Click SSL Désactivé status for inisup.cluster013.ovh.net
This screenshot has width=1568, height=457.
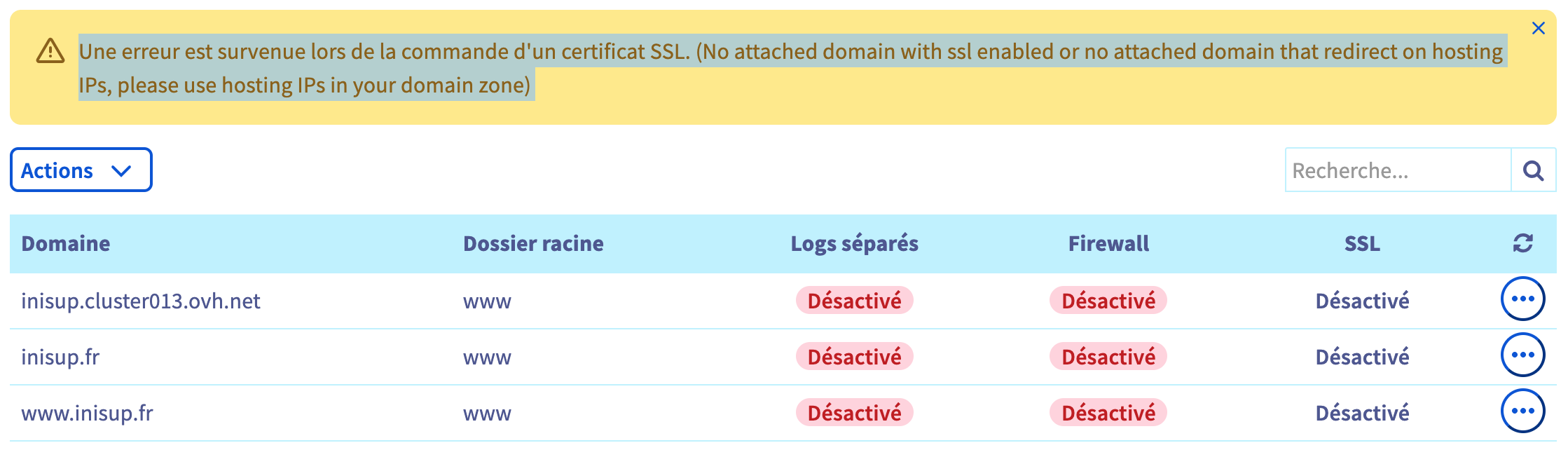1362,301
